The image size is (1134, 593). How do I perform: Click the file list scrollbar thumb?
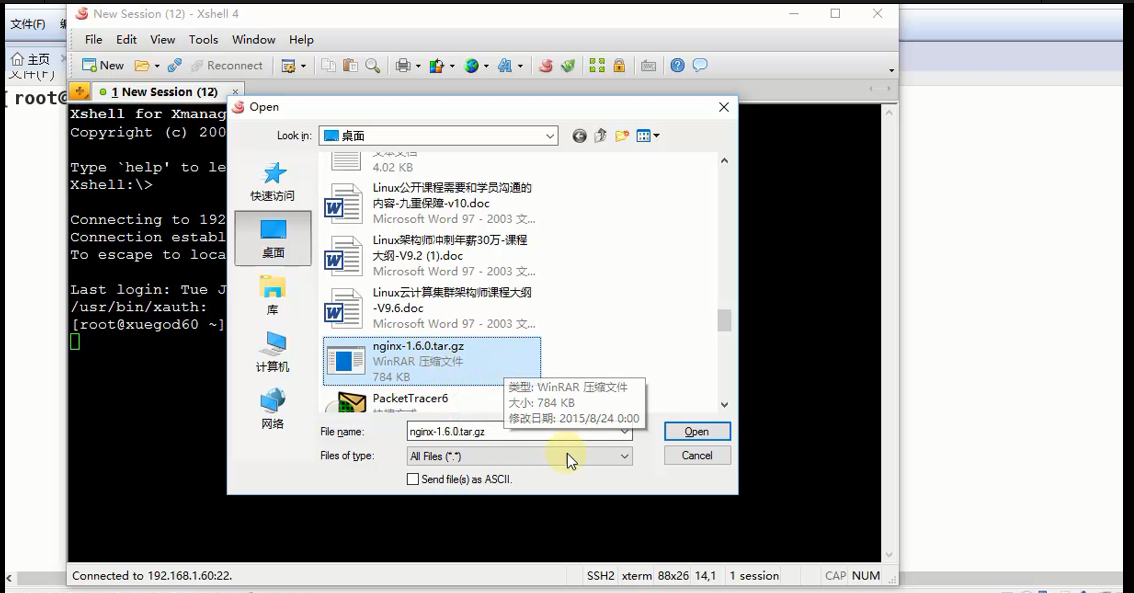click(x=724, y=320)
